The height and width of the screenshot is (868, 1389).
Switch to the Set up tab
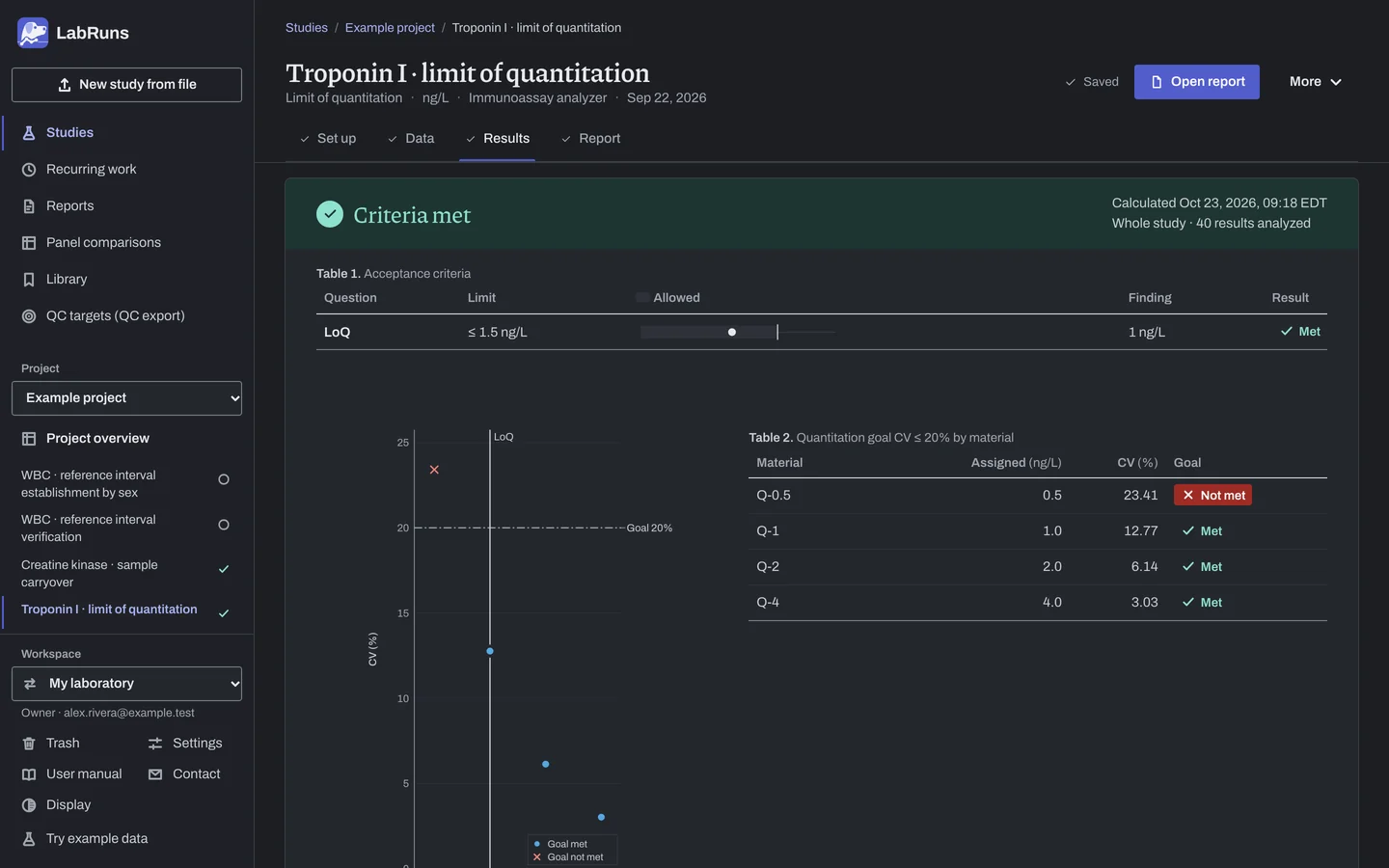coord(328,139)
